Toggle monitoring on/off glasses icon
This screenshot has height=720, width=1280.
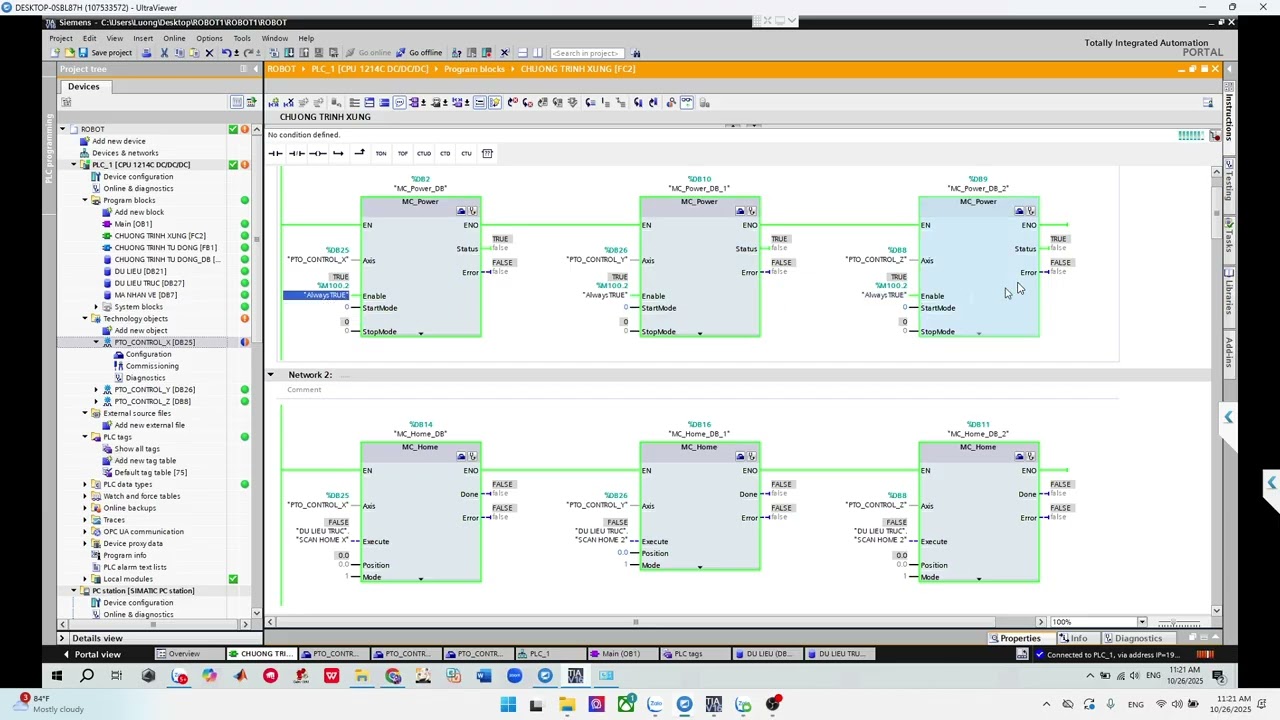tap(686, 102)
